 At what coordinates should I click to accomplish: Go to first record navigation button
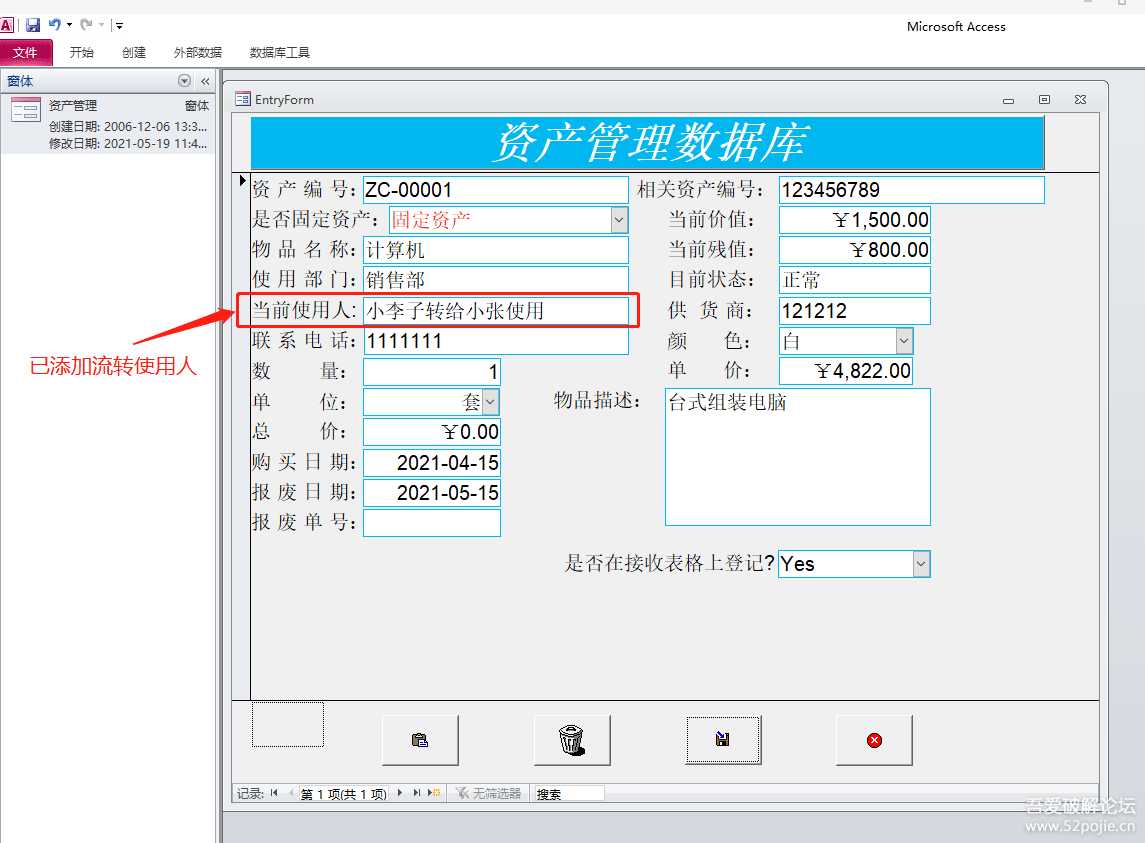tap(274, 793)
